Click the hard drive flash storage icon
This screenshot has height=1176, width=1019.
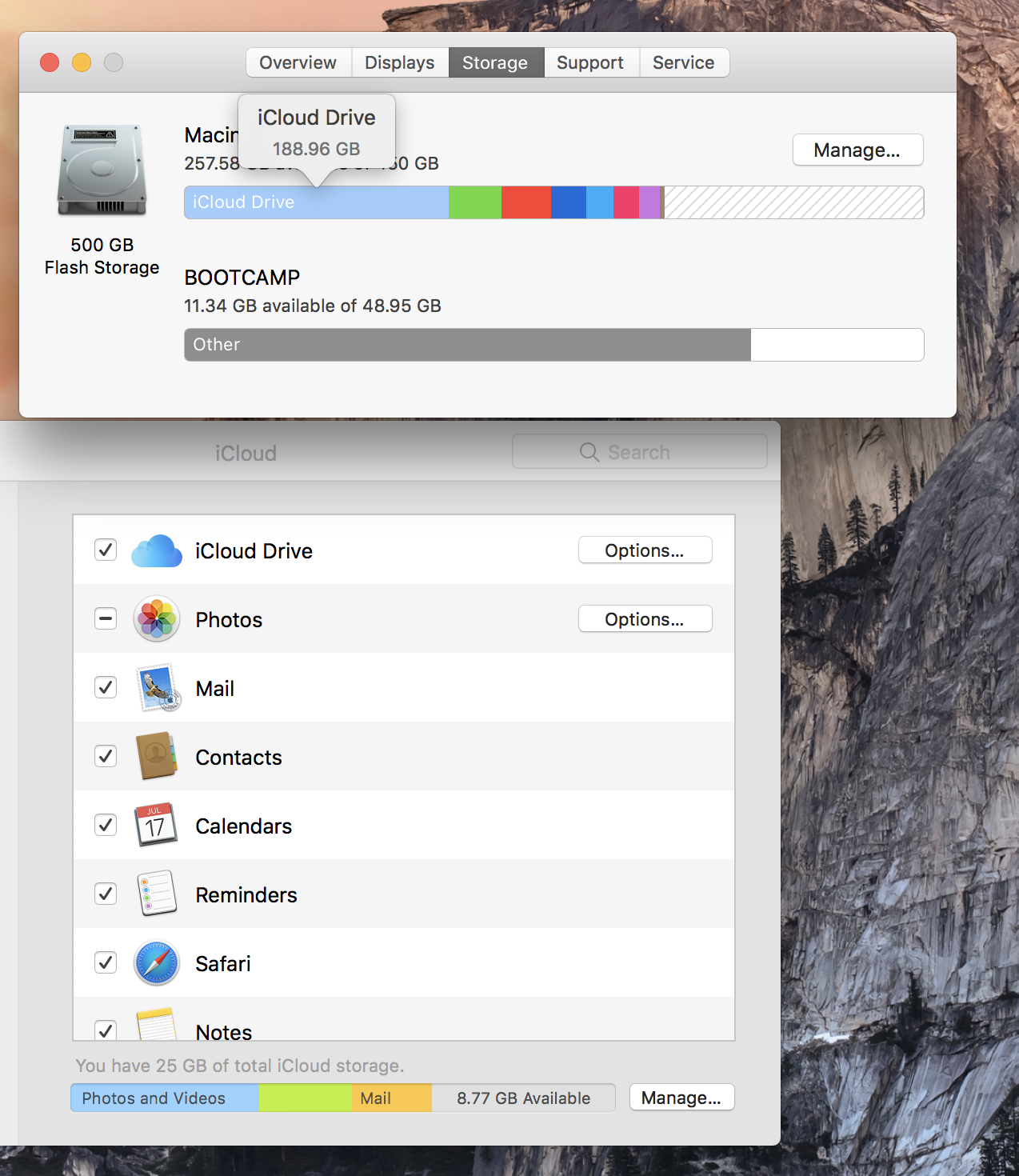click(102, 170)
